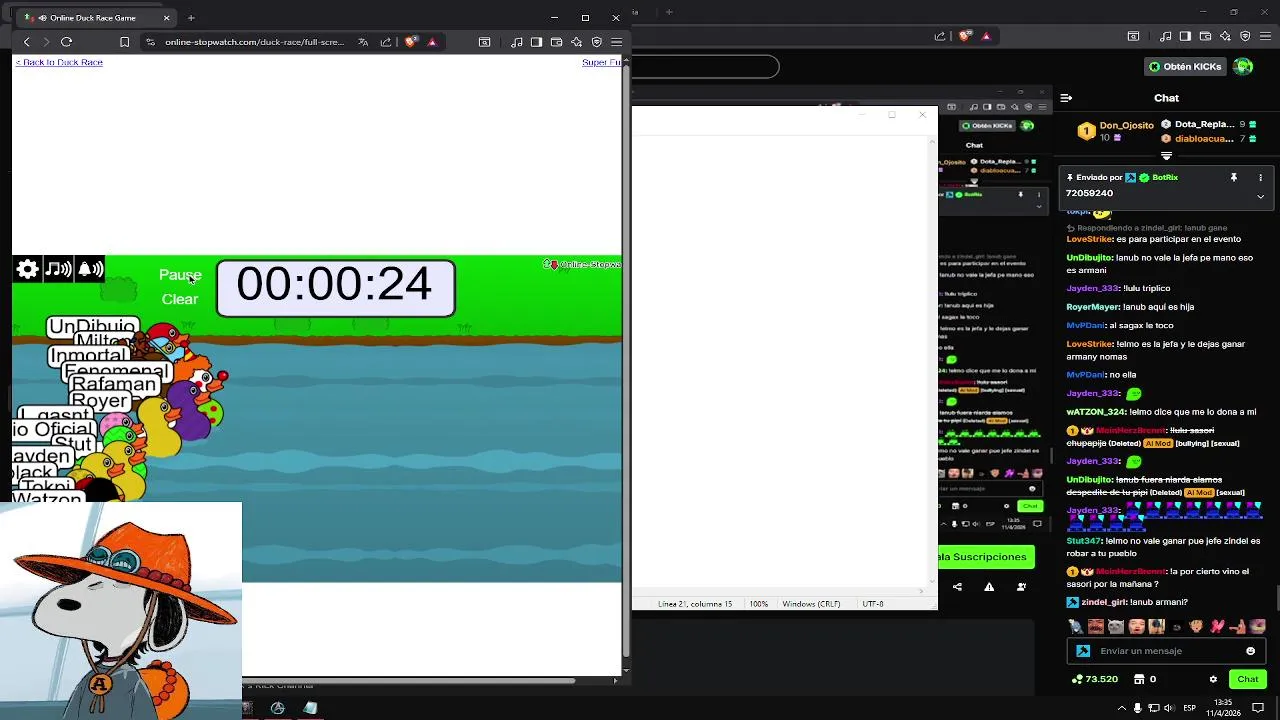This screenshot has width=1280, height=720.
Task: Open the translate page icon
Action: click(x=363, y=42)
